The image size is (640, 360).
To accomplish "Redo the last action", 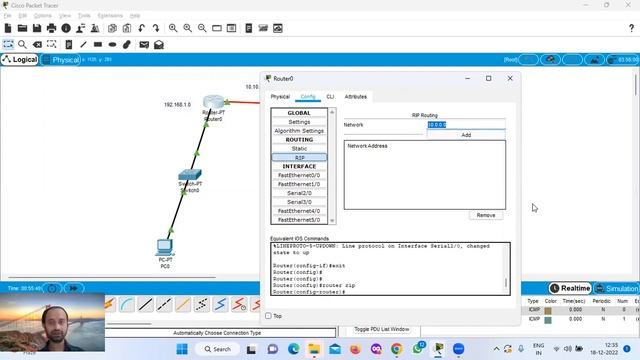I will coord(156,28).
